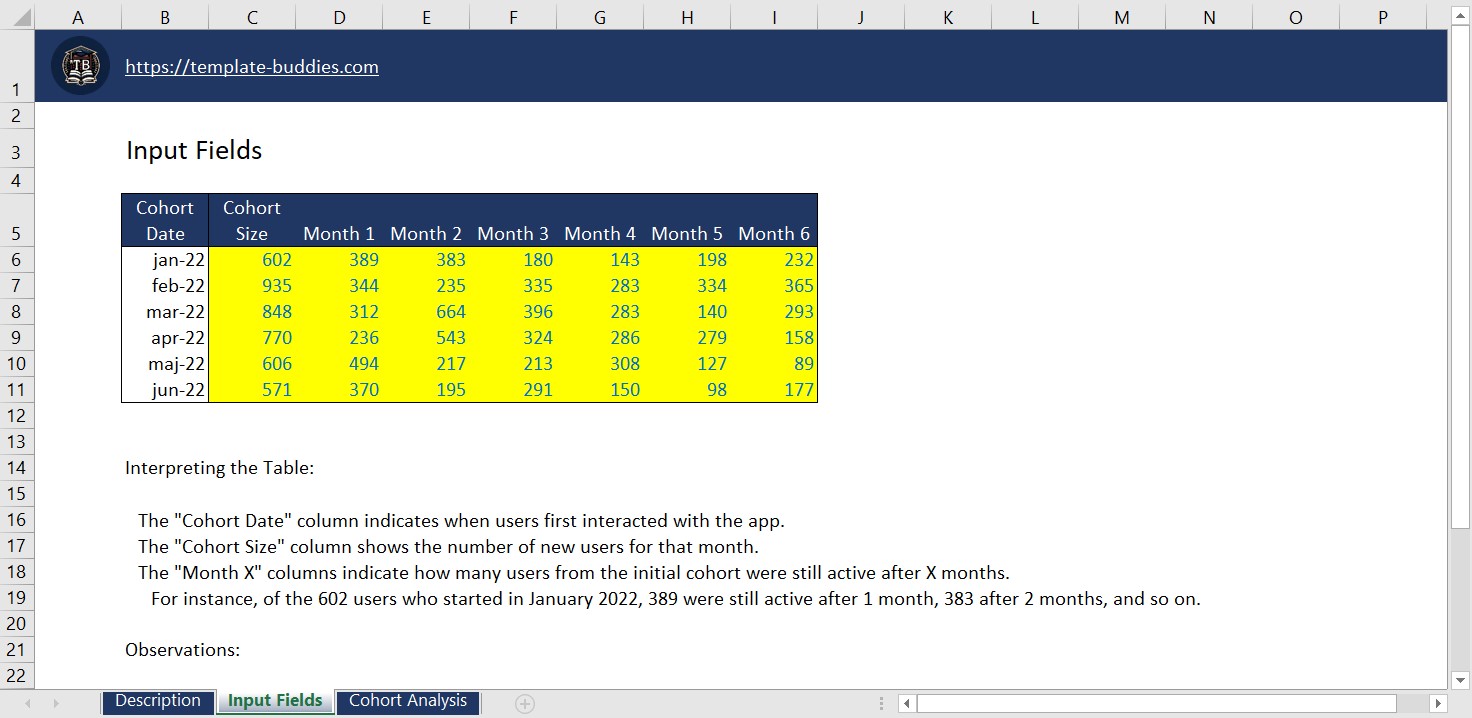Image resolution: width=1472 pixels, height=718 pixels.
Task: Click the horizontal scrollbar right arrow
Action: point(1437,703)
